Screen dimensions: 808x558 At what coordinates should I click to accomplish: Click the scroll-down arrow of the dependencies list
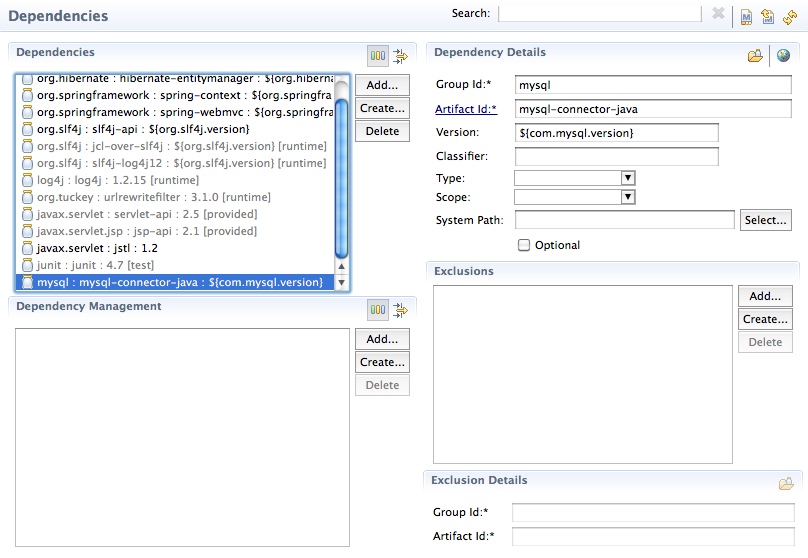coord(341,282)
